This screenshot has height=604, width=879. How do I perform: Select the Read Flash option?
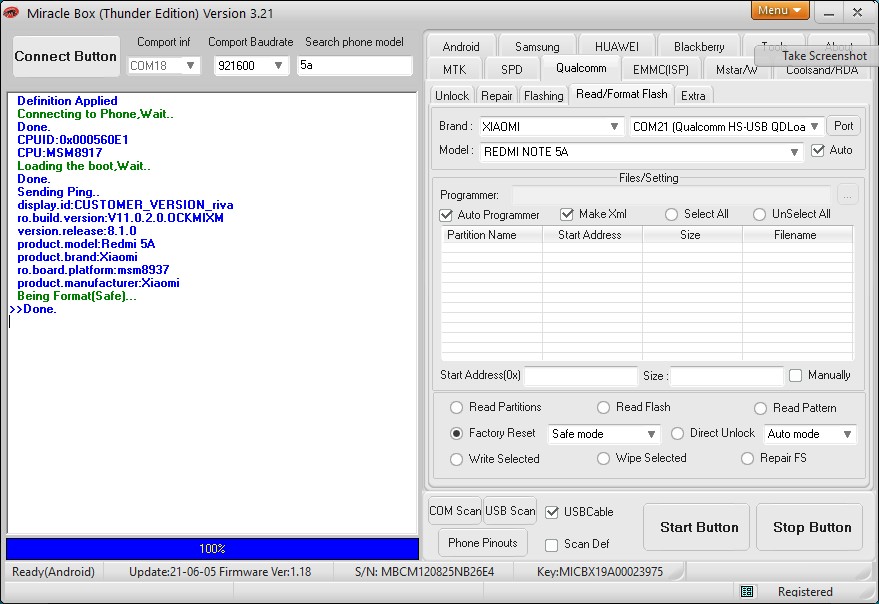pyautogui.click(x=603, y=407)
